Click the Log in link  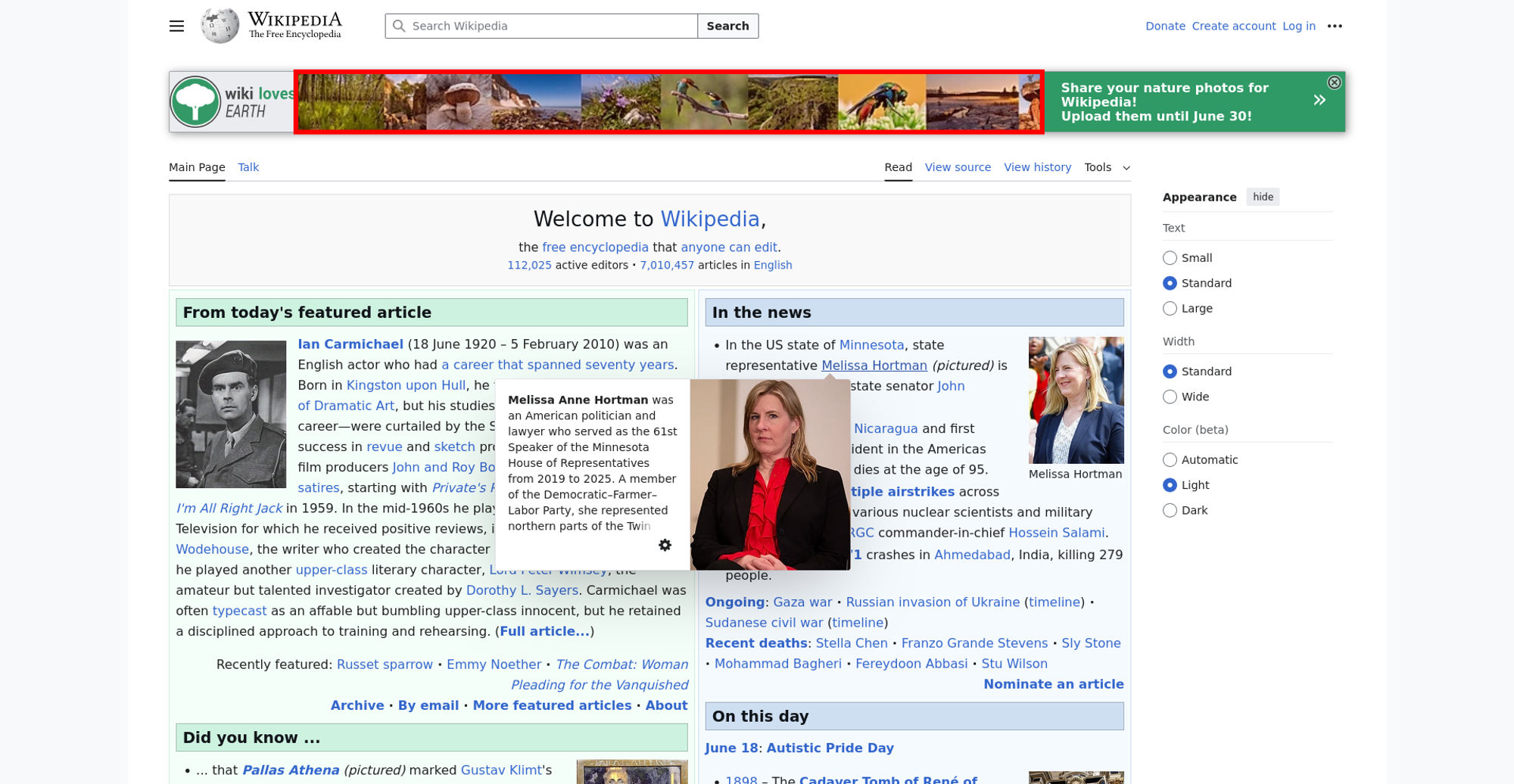[x=1298, y=26]
